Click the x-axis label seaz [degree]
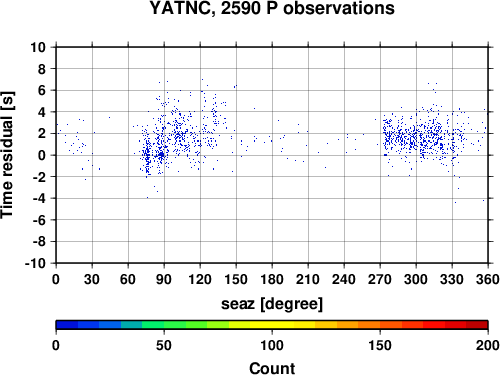Screen dimensions: 500x375 point(272,304)
